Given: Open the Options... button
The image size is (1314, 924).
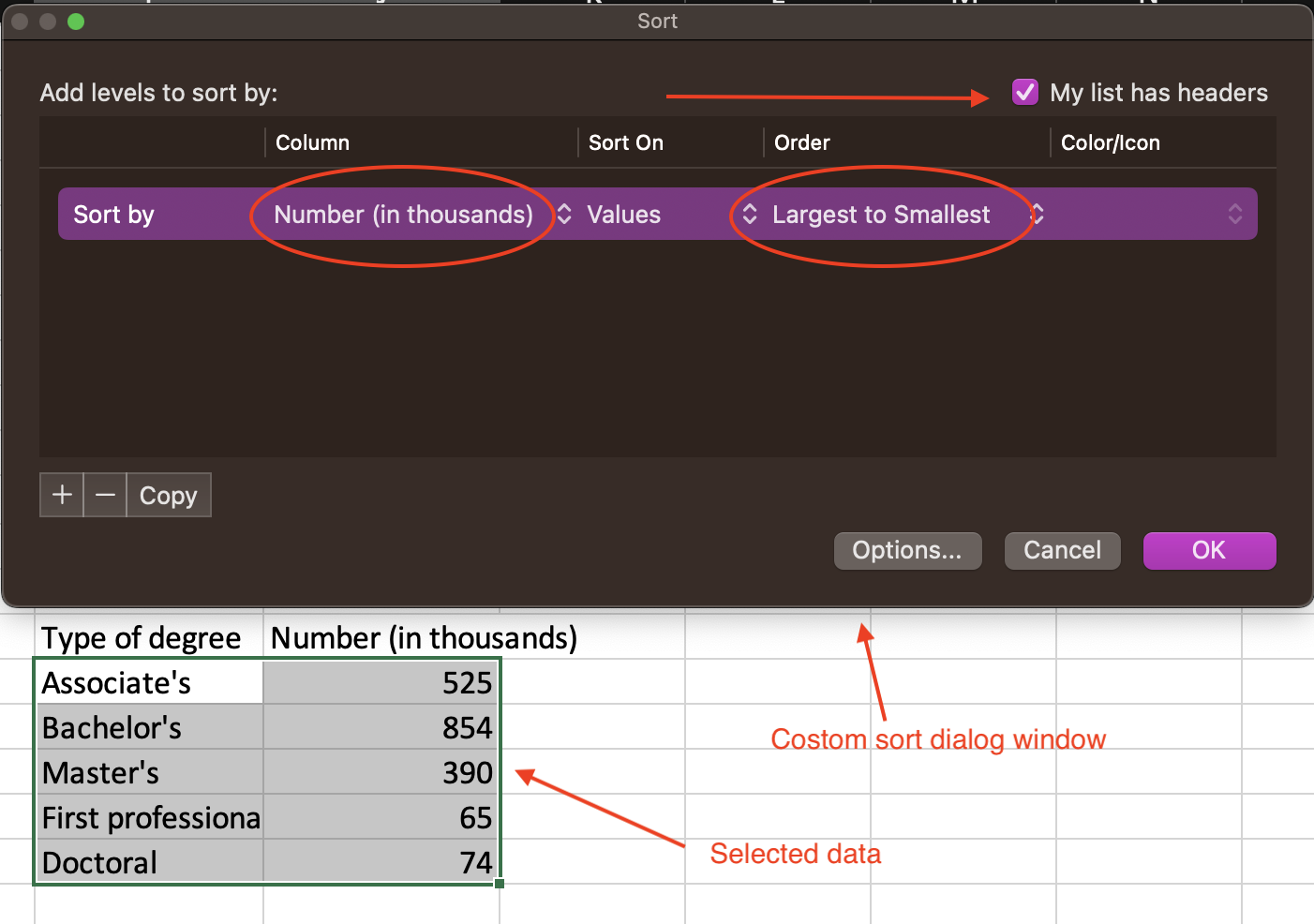Looking at the screenshot, I should [x=907, y=550].
